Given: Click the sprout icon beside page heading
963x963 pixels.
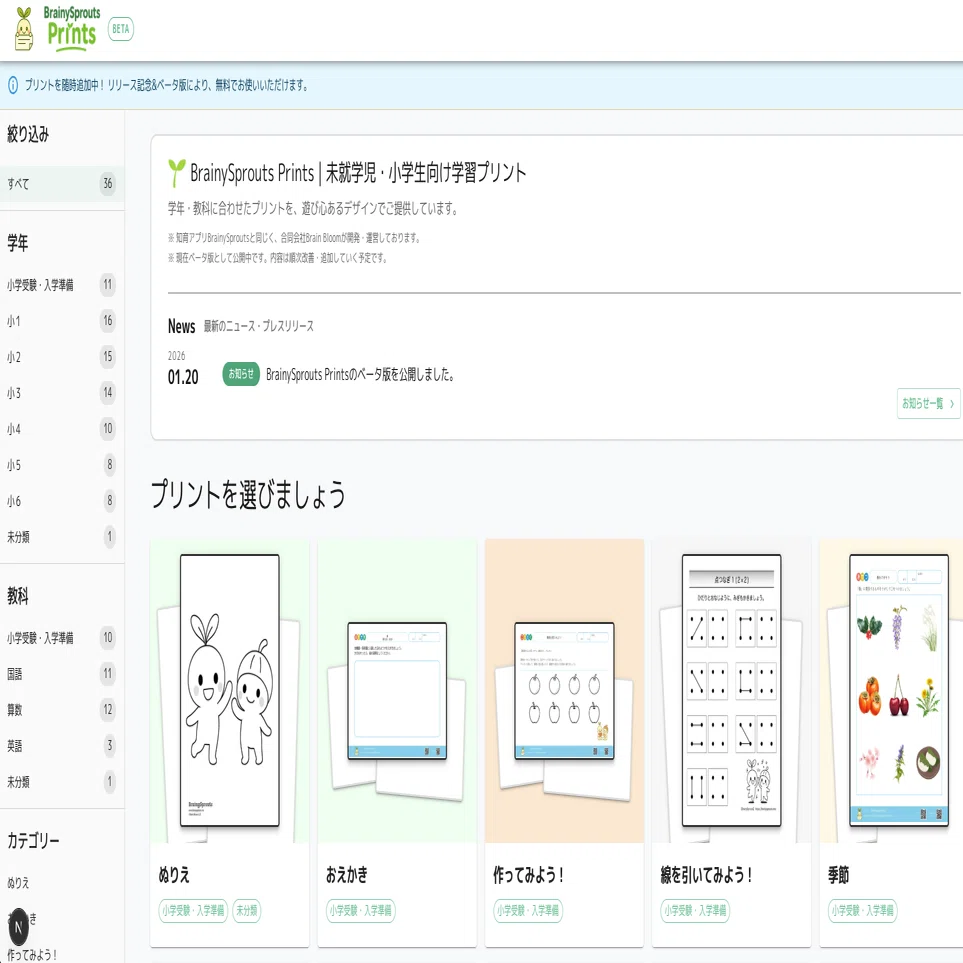Looking at the screenshot, I should click(176, 173).
